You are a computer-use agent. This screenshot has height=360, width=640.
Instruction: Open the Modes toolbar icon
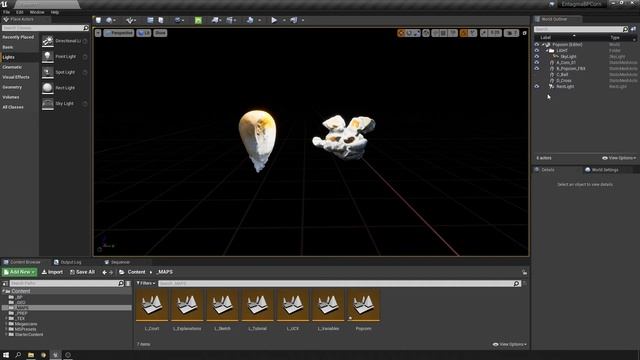[x=130, y=20]
